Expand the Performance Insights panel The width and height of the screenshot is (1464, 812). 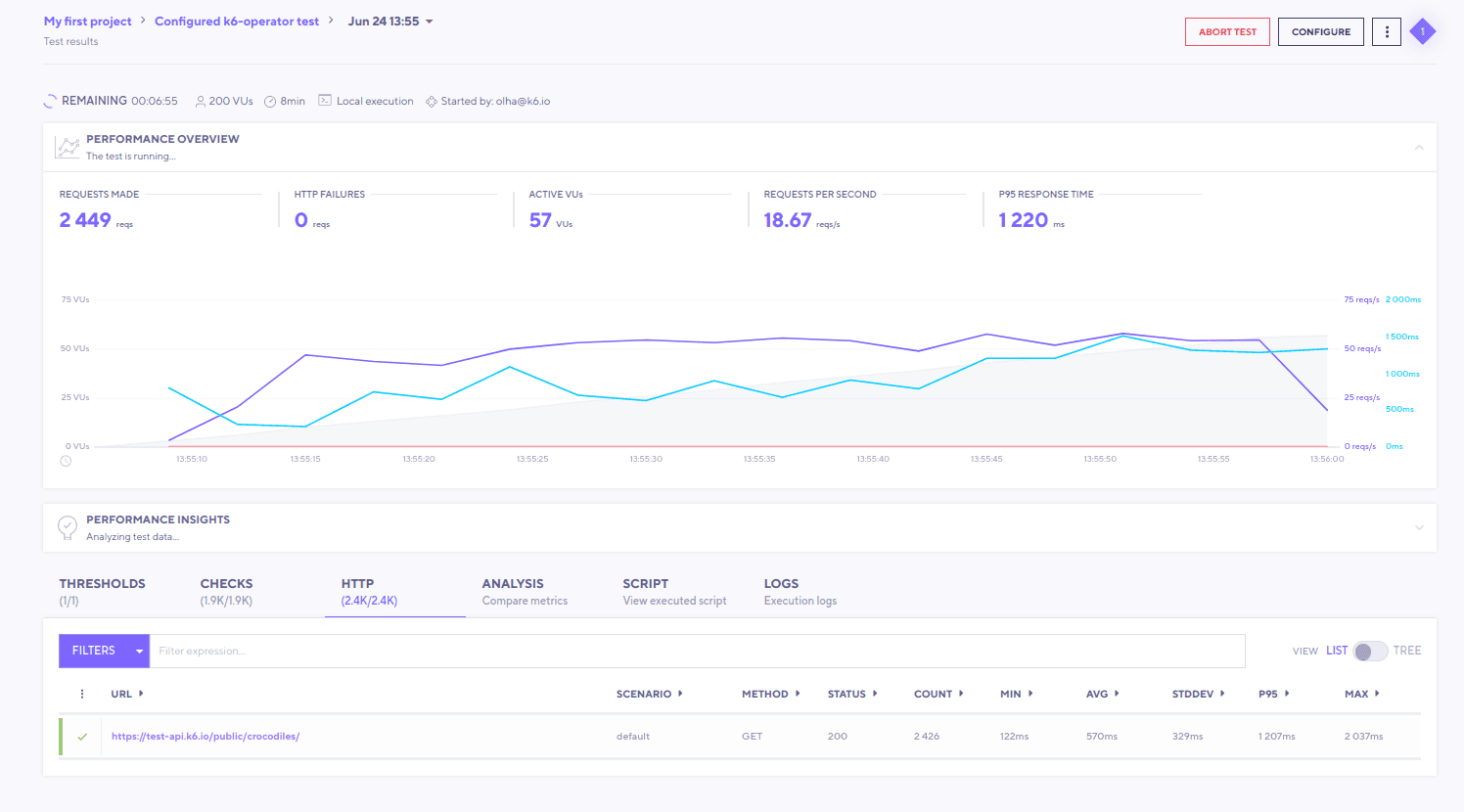point(1419,528)
